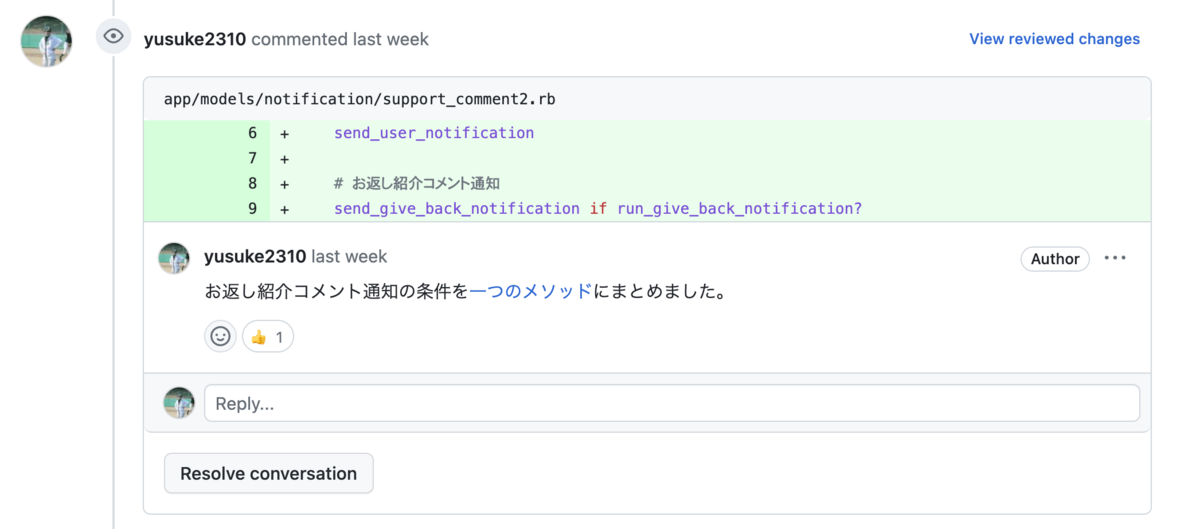
Task: Click the Resolve conversation button
Action: coord(268,473)
